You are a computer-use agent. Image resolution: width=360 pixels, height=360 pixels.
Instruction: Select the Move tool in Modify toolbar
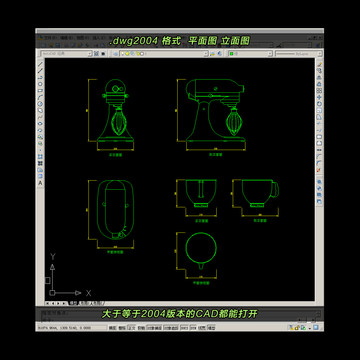319,97
